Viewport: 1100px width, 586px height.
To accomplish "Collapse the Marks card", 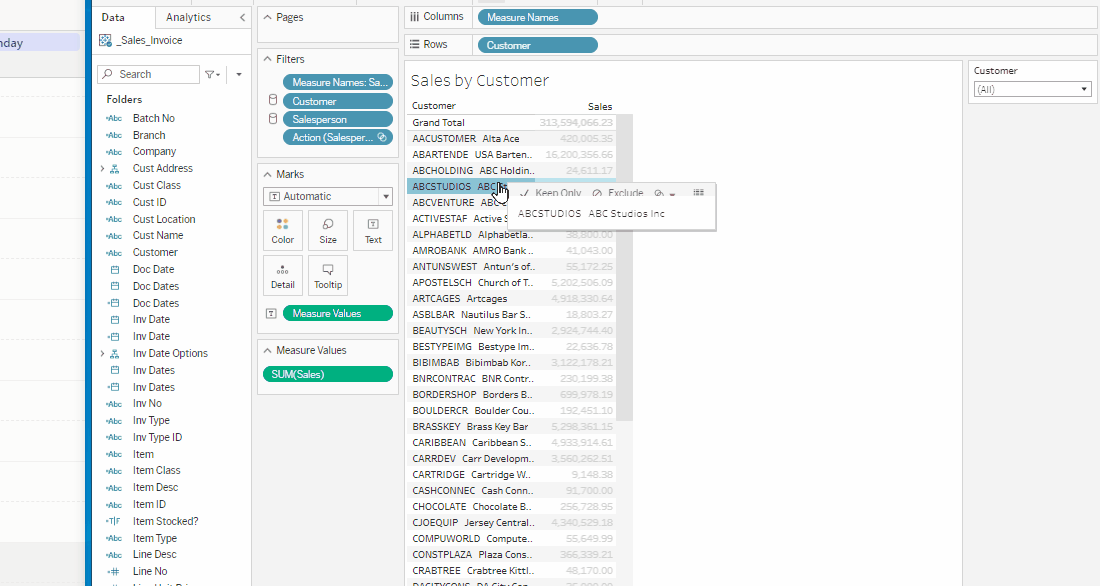I will click(x=267, y=174).
